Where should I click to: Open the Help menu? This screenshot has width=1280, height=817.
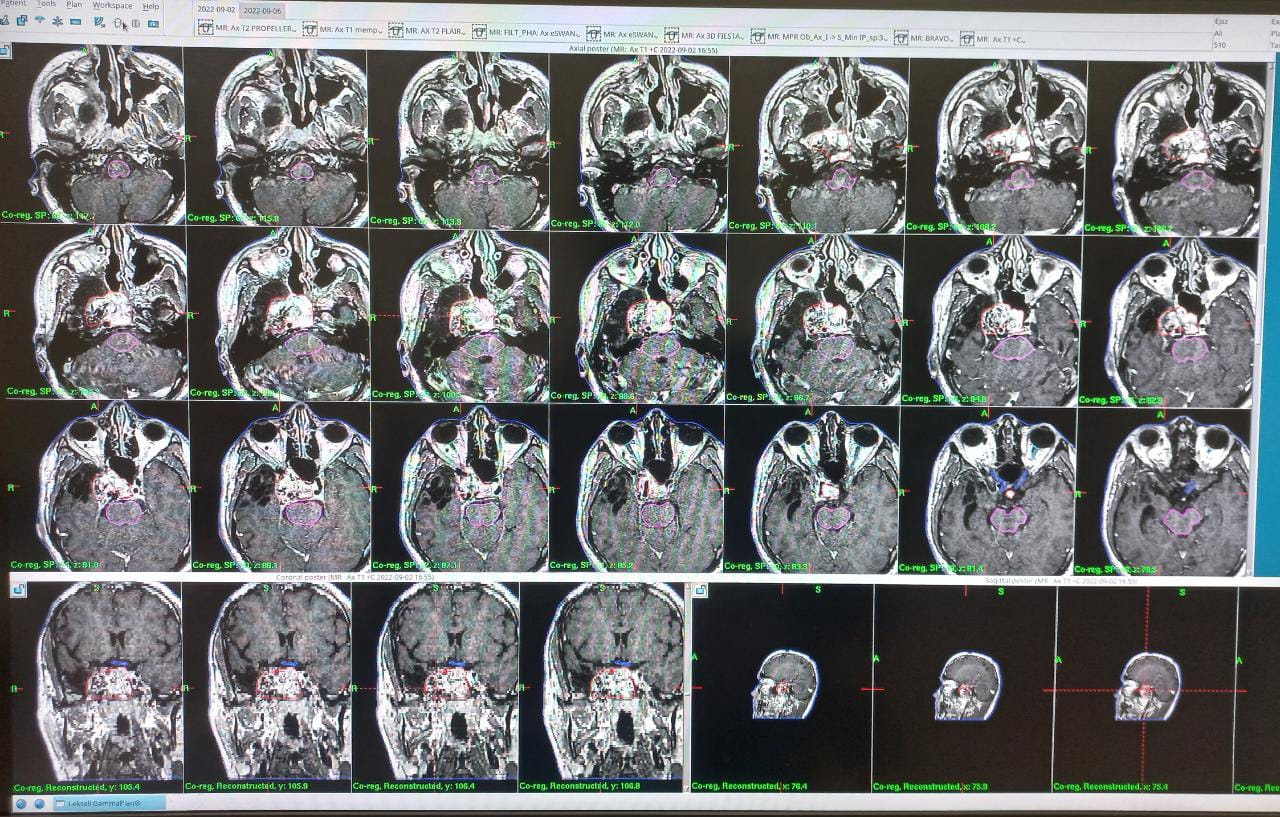(x=150, y=6)
